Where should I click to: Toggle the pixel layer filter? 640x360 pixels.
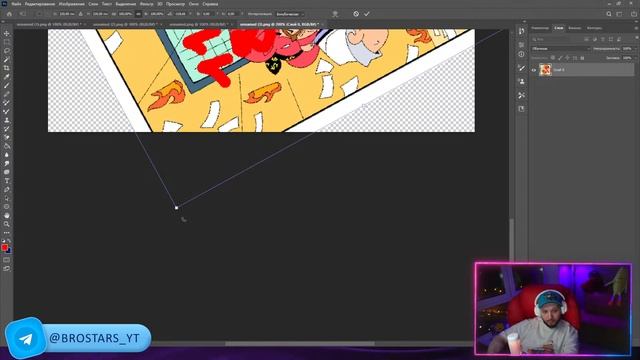[587, 39]
